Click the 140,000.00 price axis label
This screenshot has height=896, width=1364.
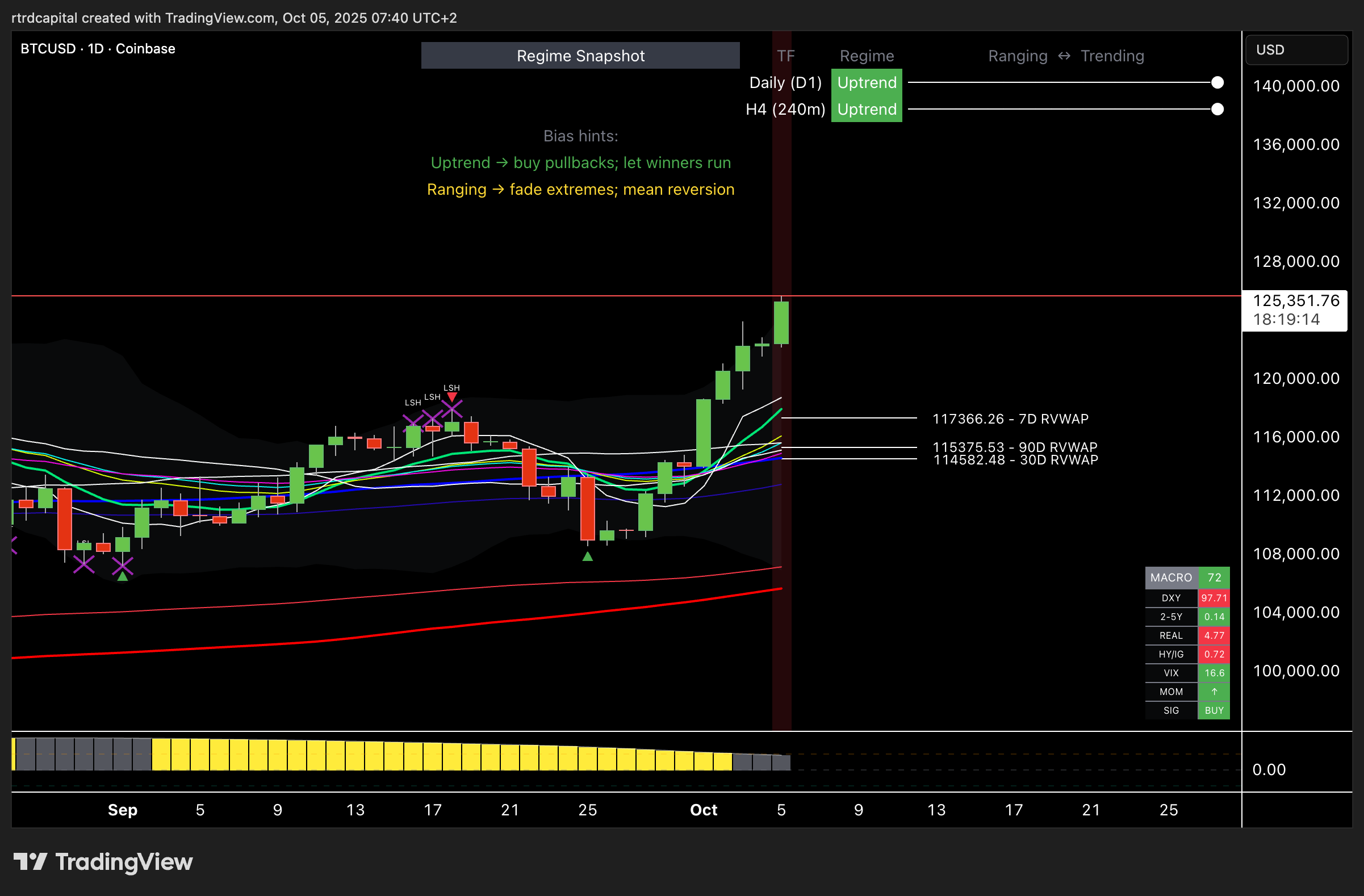[x=1296, y=86]
